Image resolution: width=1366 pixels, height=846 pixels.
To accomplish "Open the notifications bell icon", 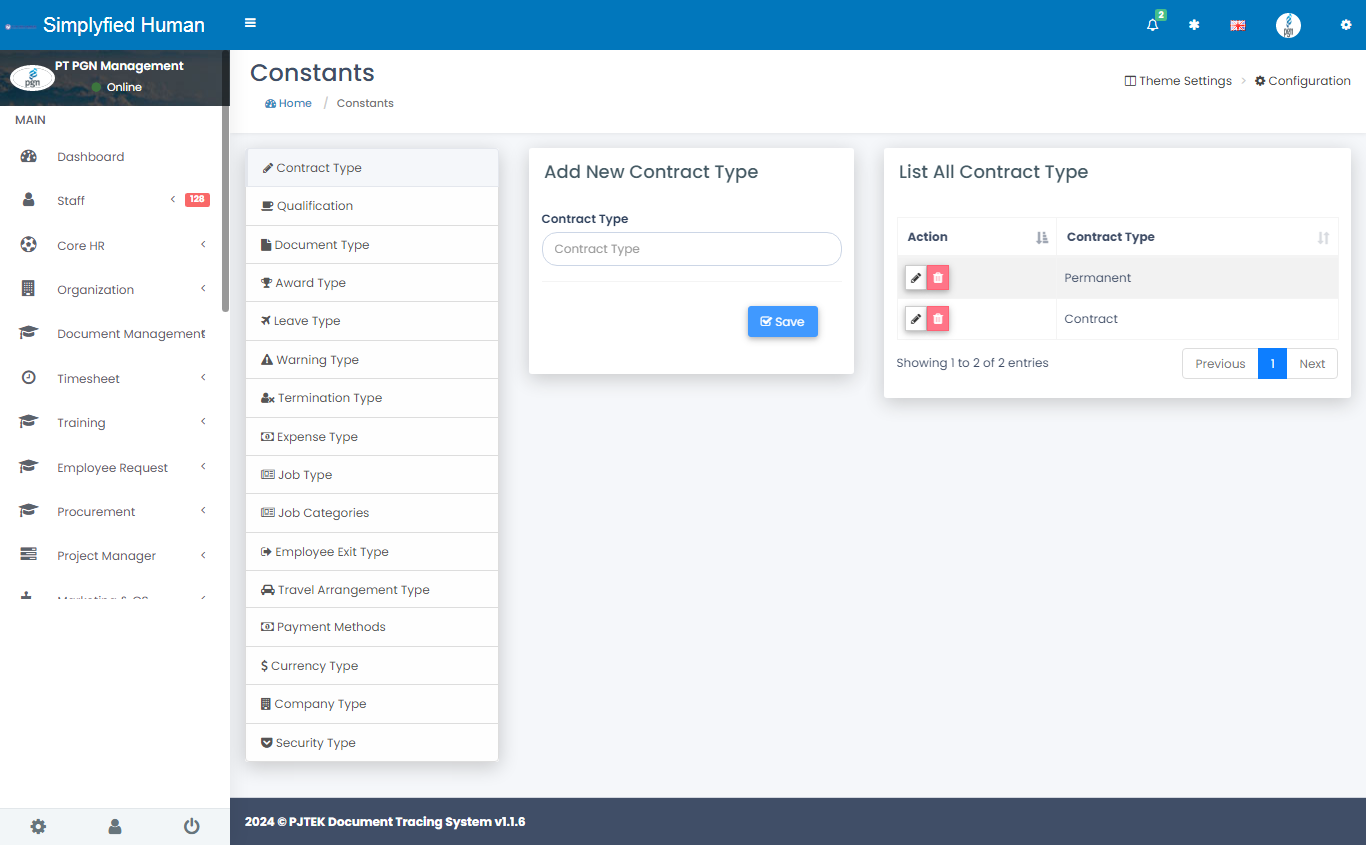I will pyautogui.click(x=1153, y=25).
